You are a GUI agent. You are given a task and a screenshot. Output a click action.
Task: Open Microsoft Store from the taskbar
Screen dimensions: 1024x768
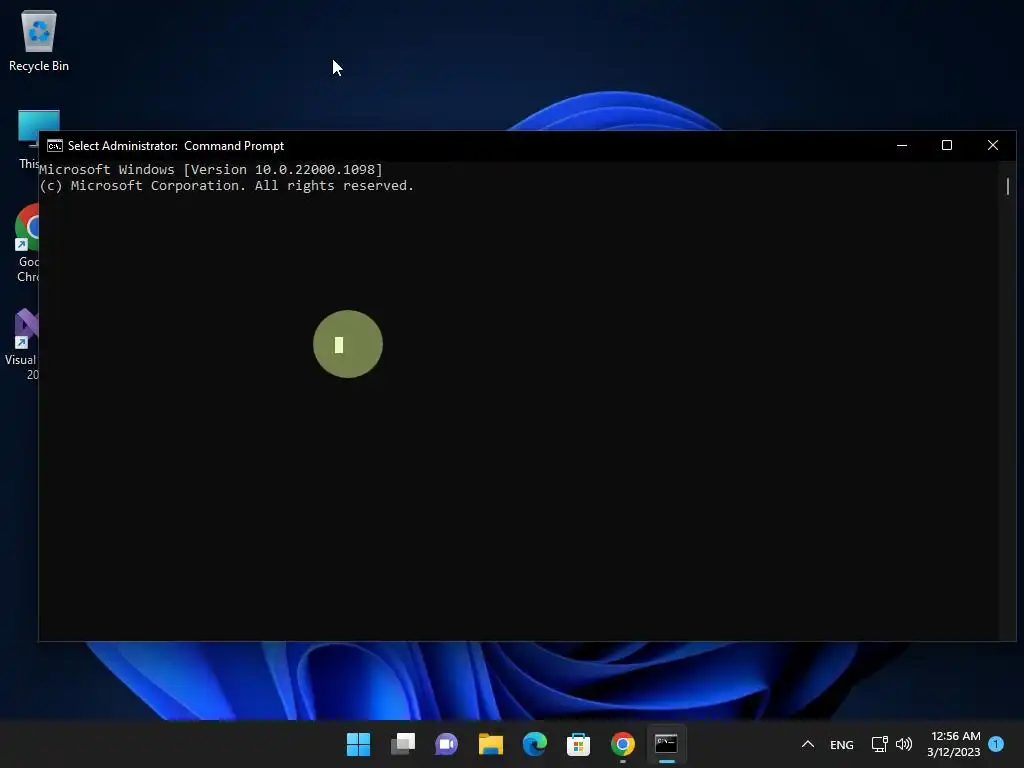(578, 744)
